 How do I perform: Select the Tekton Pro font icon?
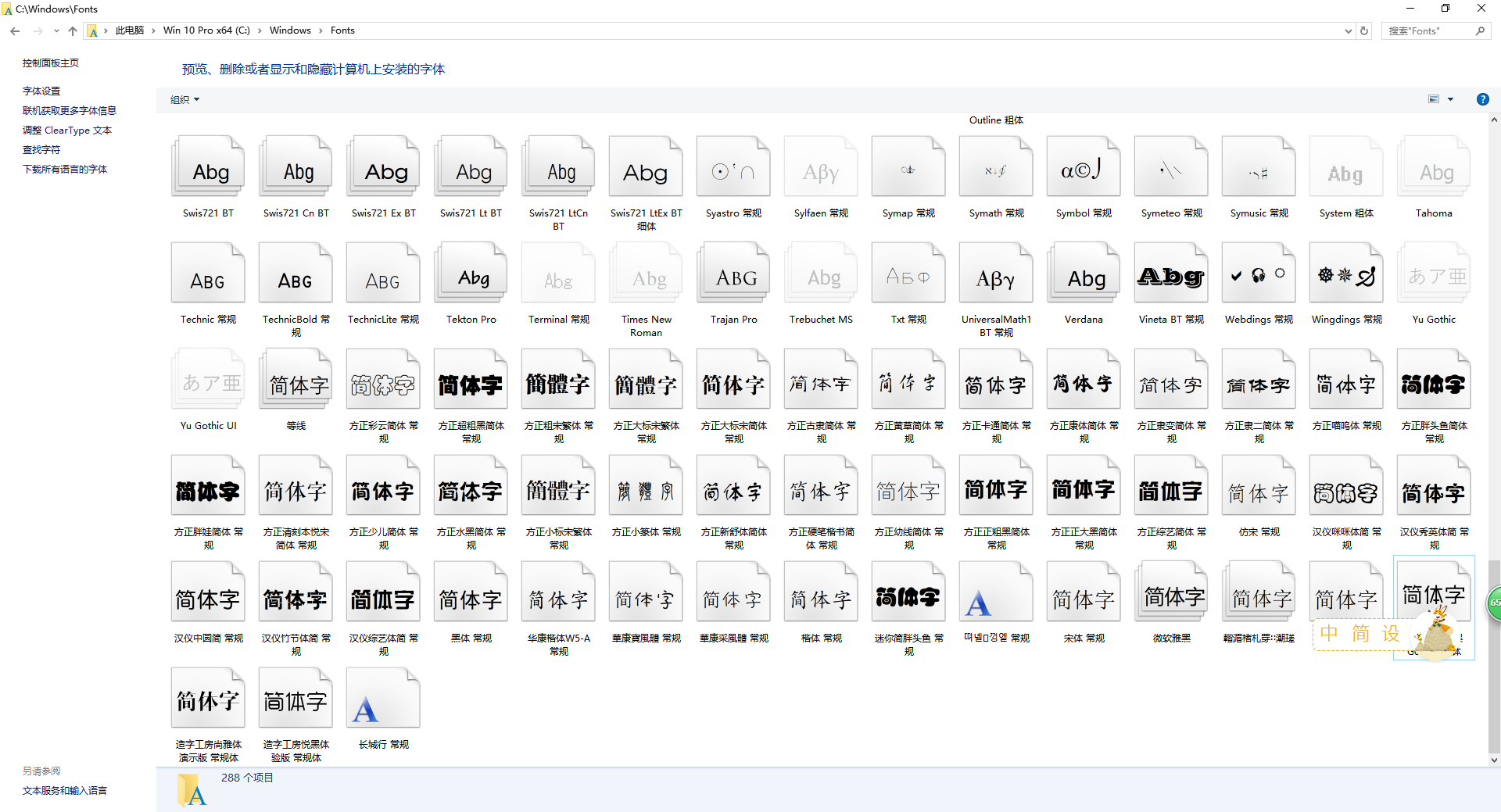[471, 274]
